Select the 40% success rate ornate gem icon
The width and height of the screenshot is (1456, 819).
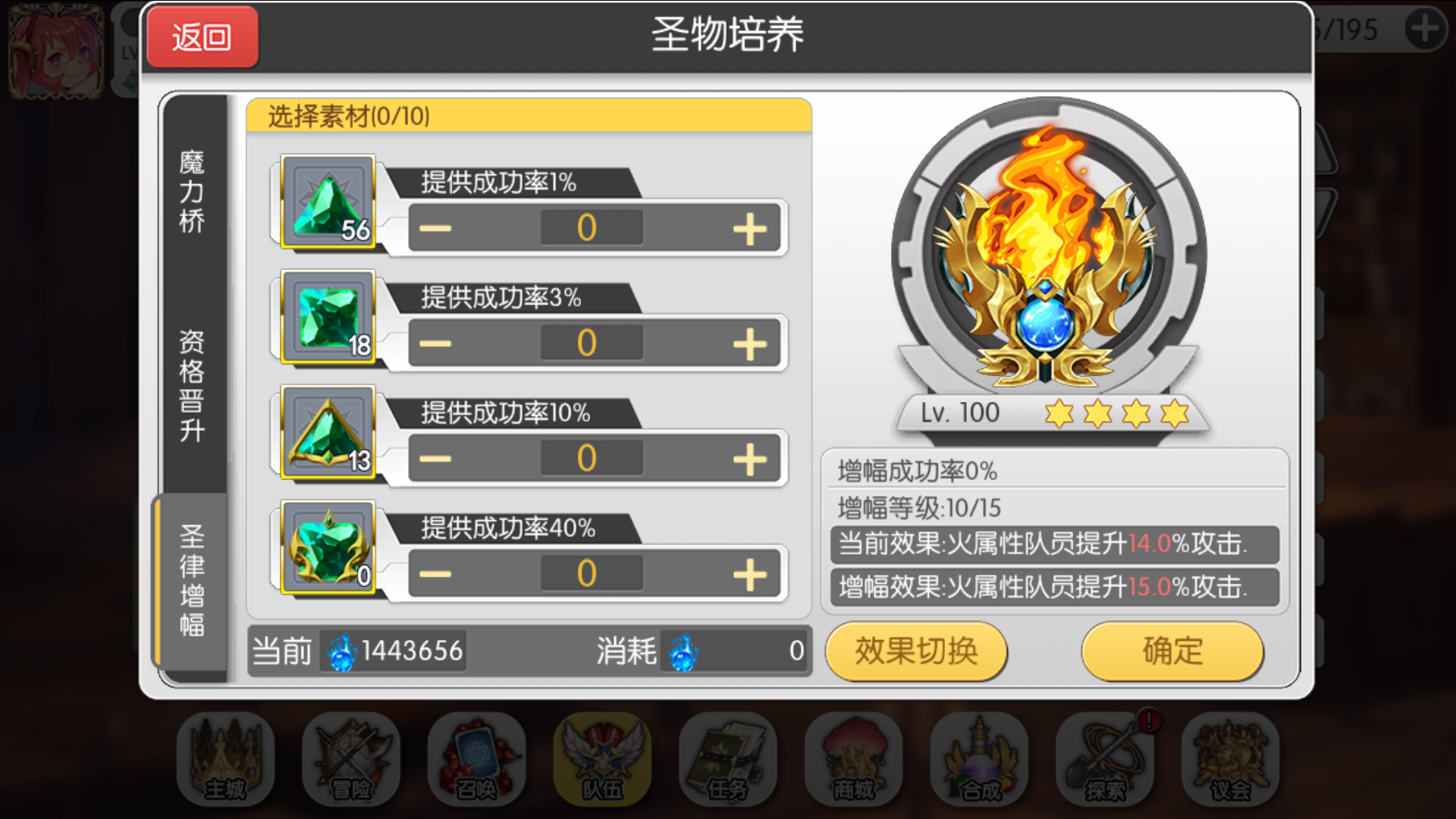[x=328, y=548]
